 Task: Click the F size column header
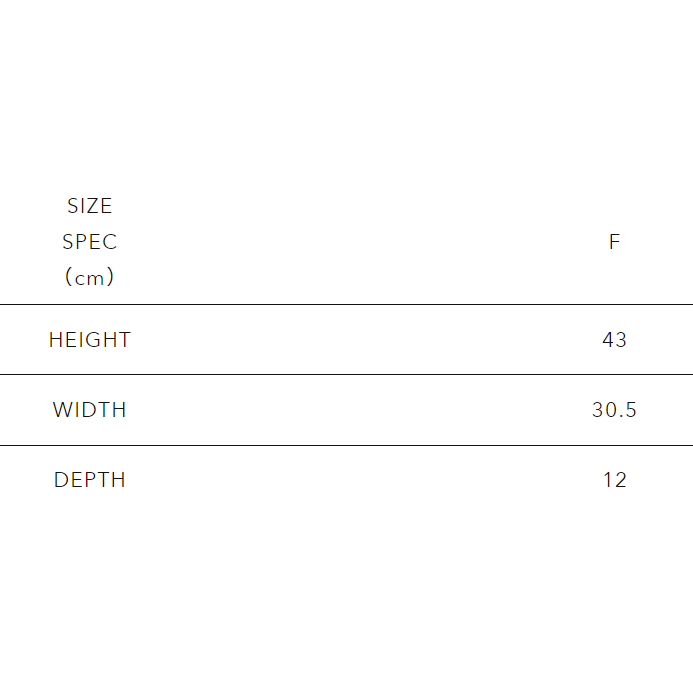(614, 242)
